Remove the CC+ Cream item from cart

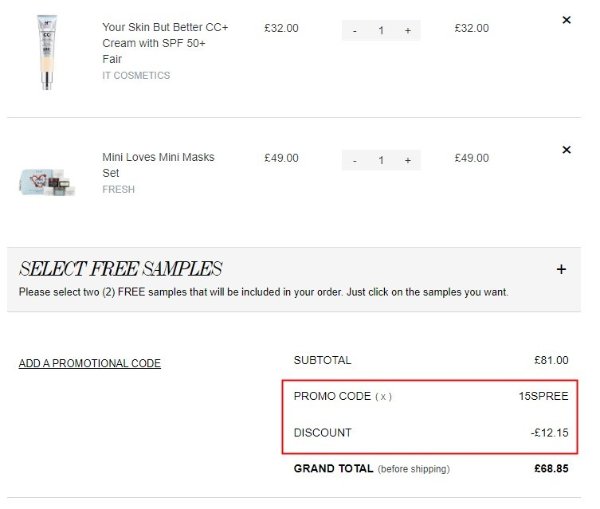point(566,20)
